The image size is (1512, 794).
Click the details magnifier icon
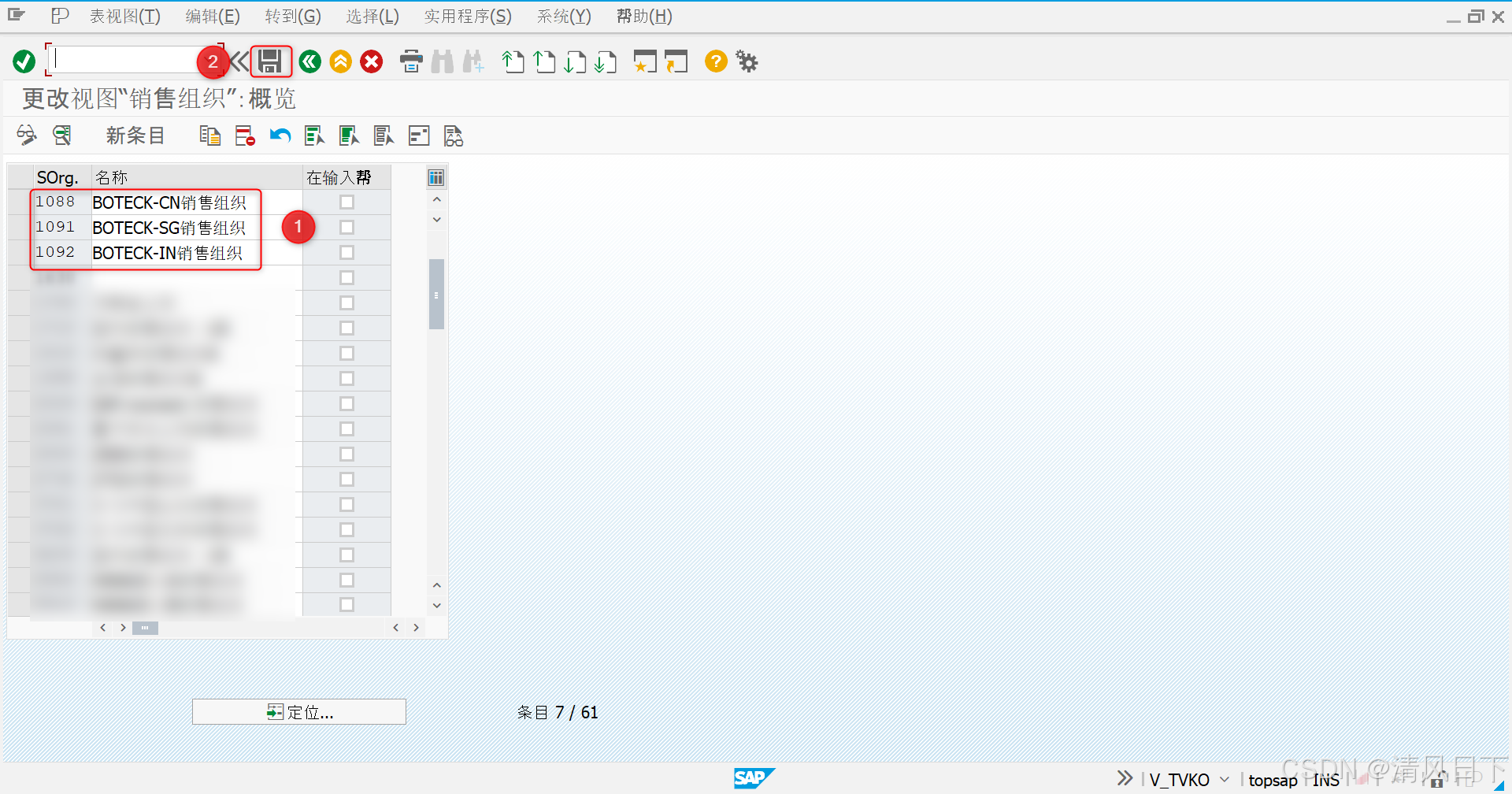(62, 135)
